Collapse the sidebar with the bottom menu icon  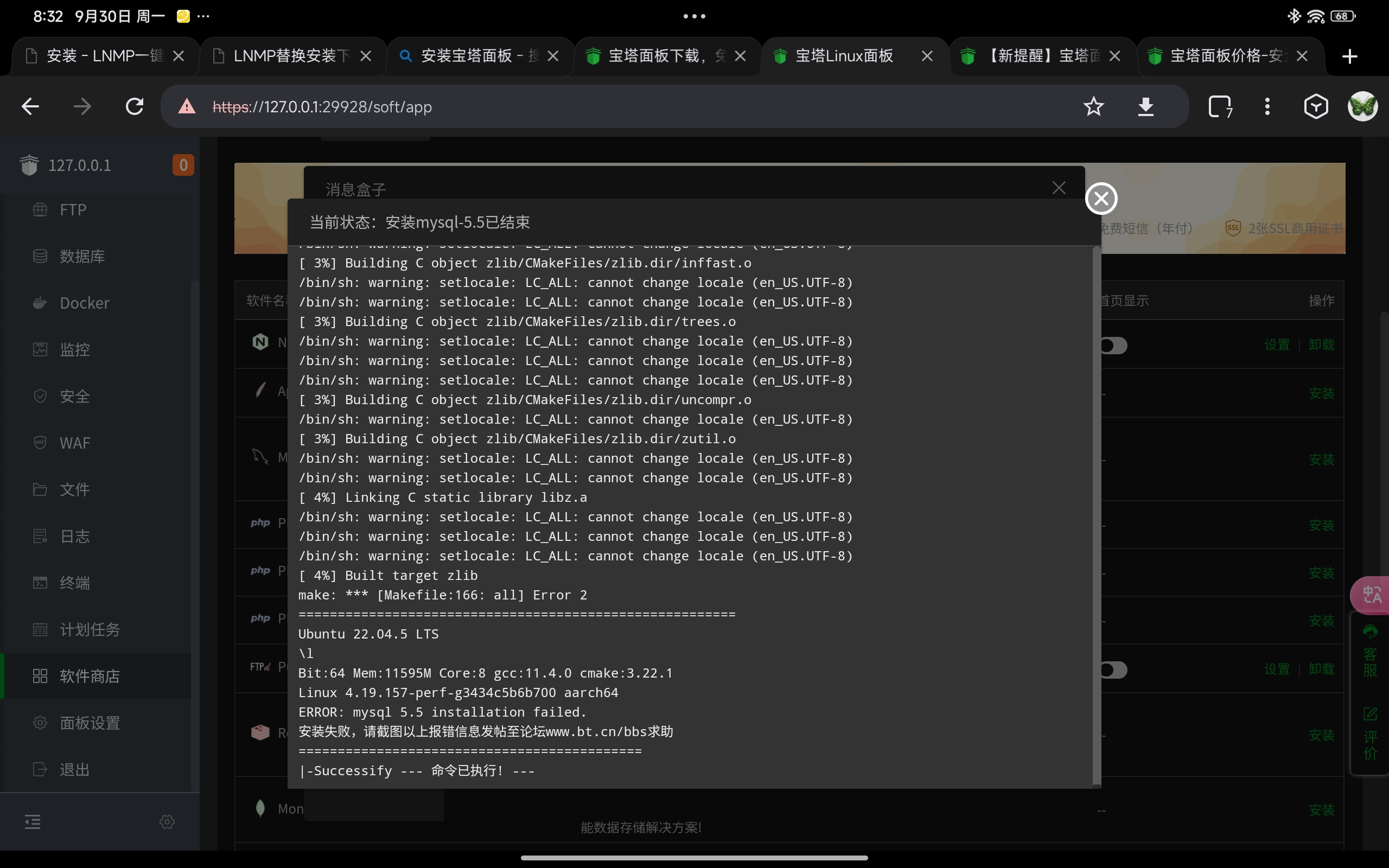[33, 821]
